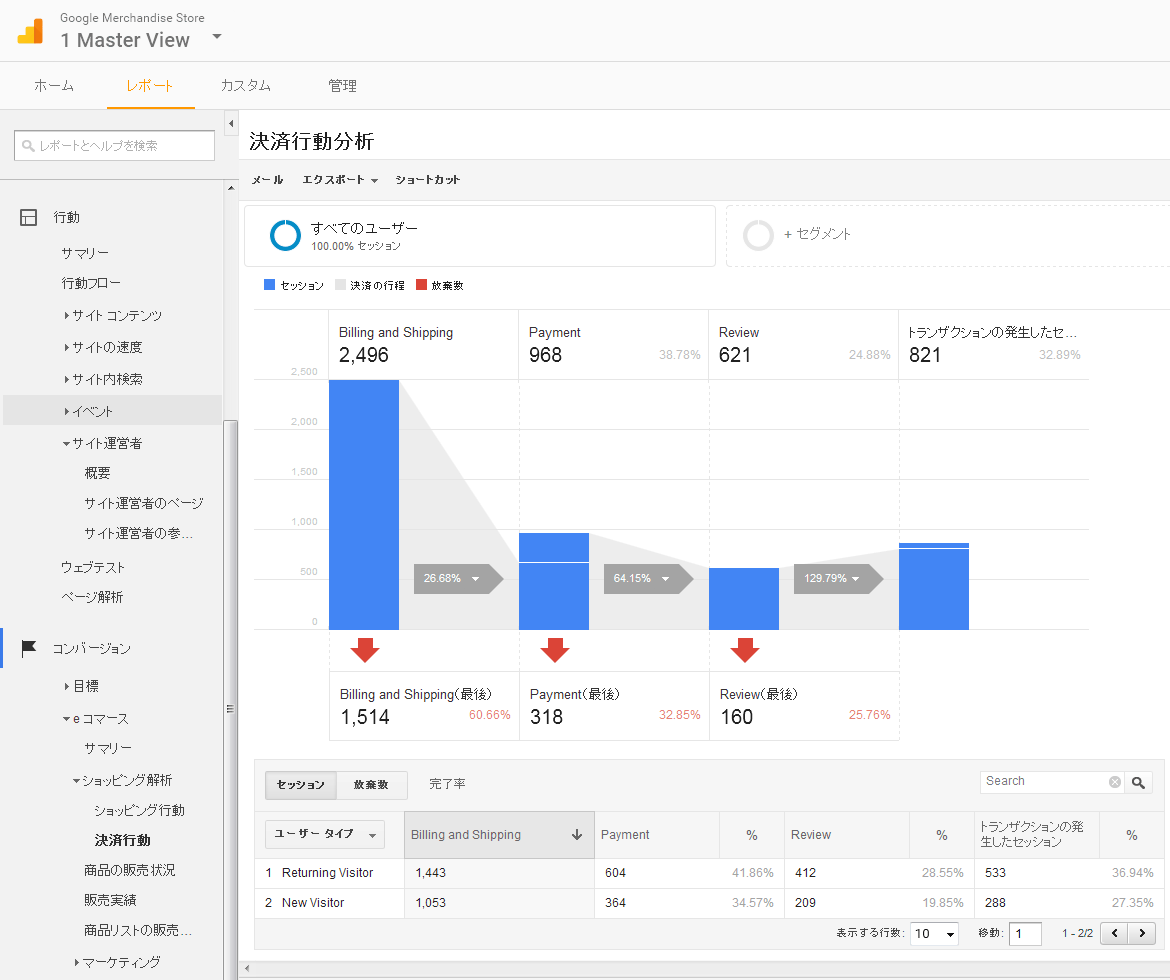
Task: Collapse the left sidebar with arrow handle
Action: point(231,123)
